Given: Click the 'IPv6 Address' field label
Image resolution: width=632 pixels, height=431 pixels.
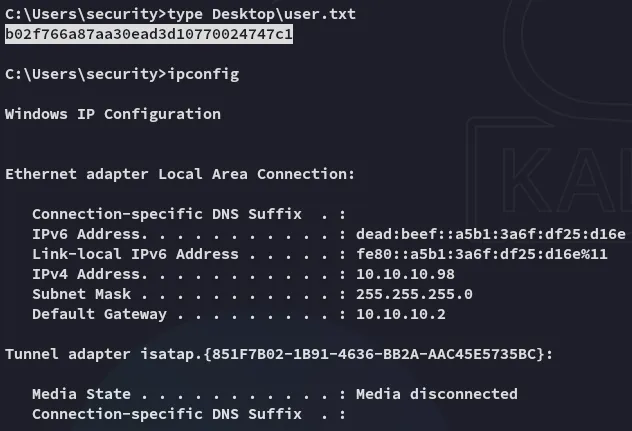Looking at the screenshot, I should 80,234.
